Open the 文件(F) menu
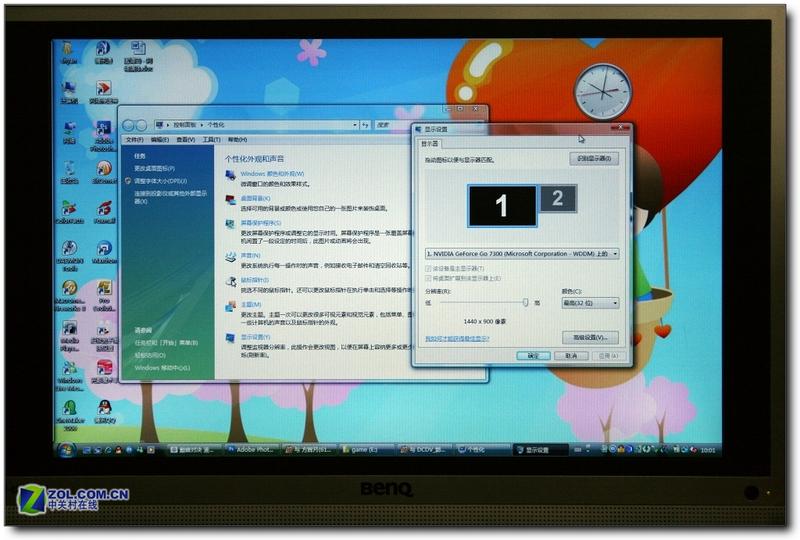Screen dimensions: 800x540 pos(135,140)
